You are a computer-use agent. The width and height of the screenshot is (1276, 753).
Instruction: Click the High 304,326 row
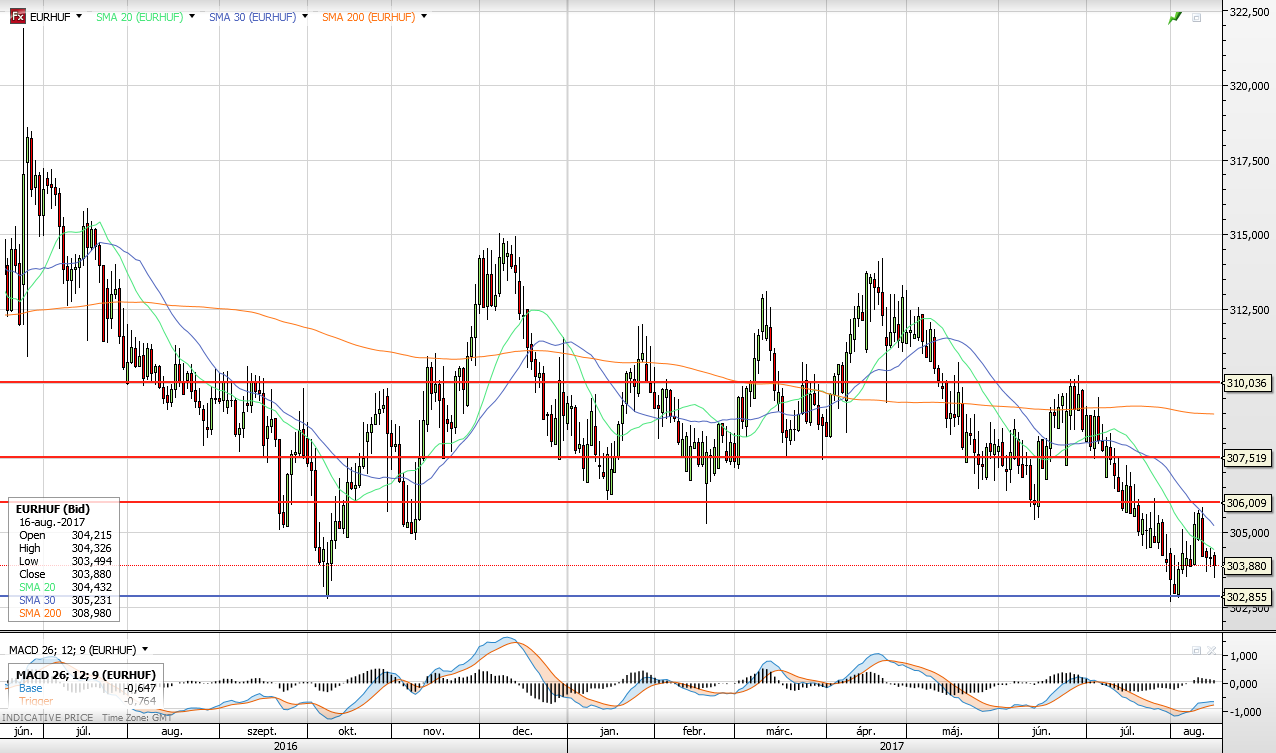click(x=65, y=548)
